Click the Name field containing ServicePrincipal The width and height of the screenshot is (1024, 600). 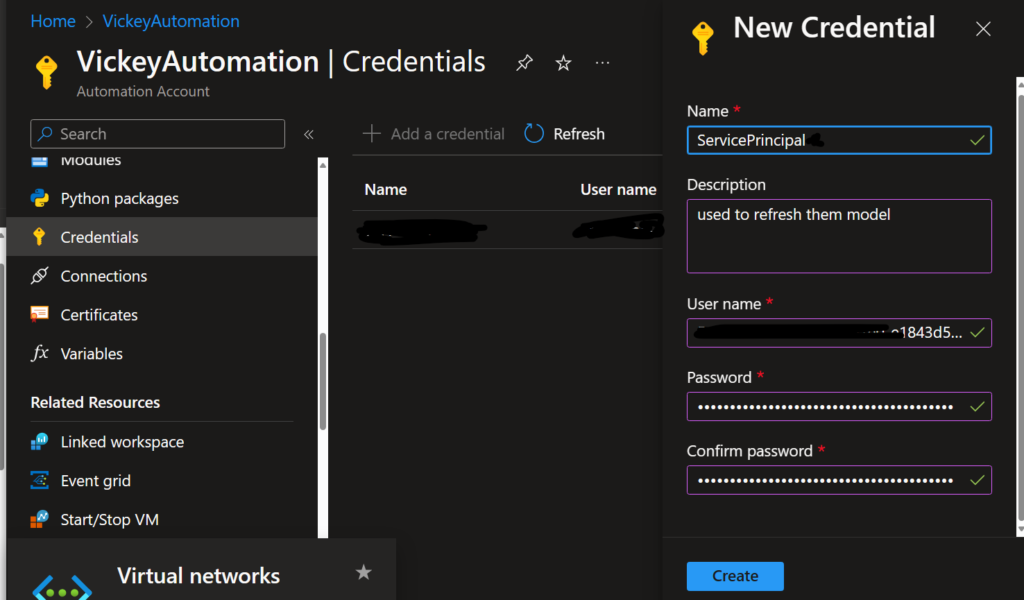click(839, 140)
